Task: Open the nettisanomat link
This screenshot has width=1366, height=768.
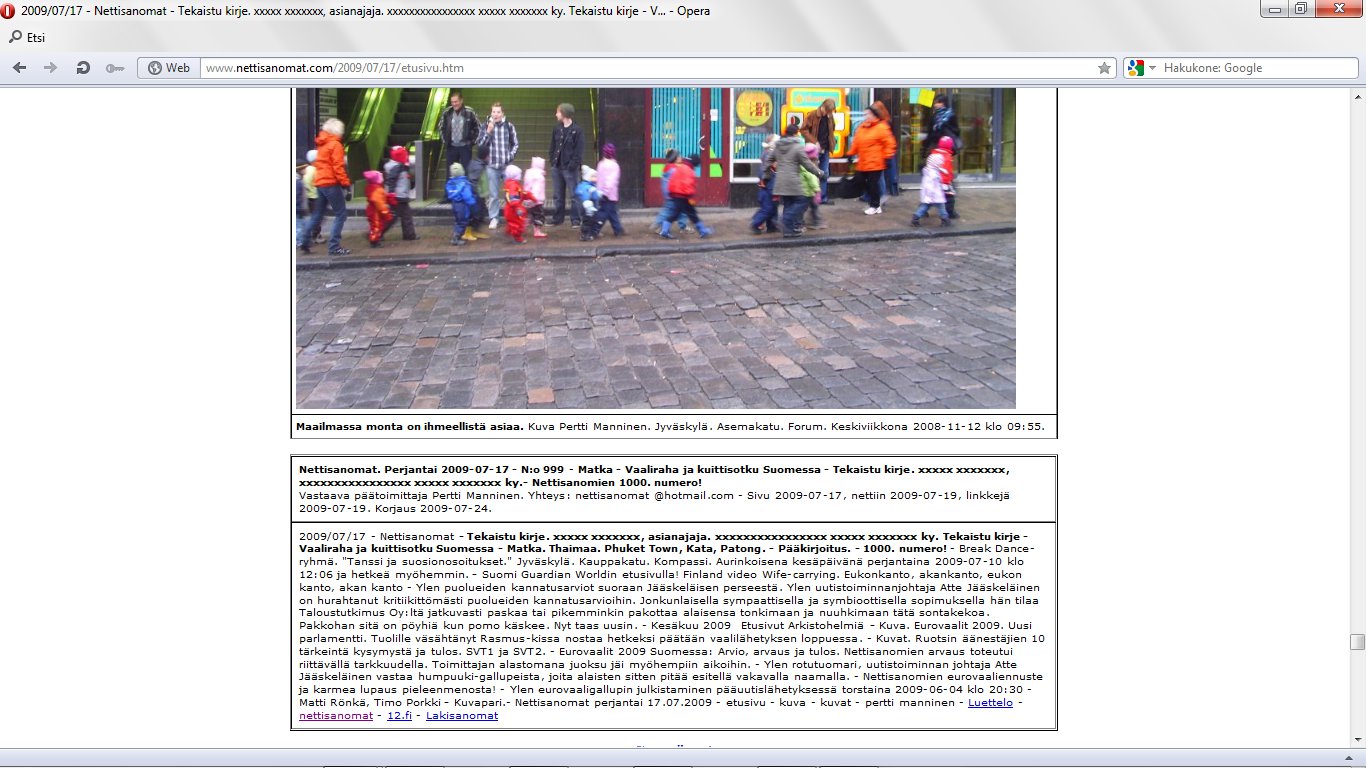Action: click(x=335, y=716)
